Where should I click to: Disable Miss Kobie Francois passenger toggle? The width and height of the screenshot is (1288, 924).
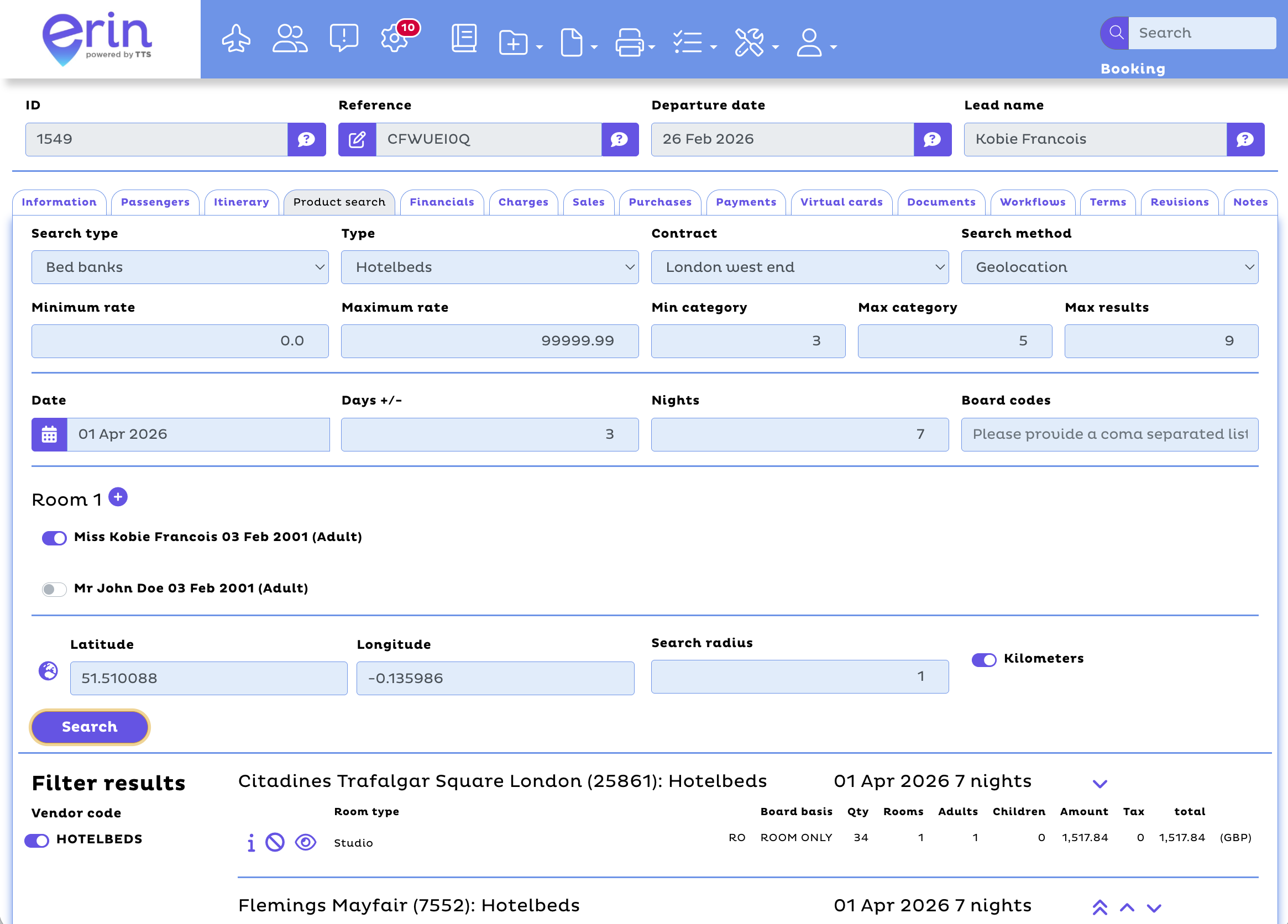pyautogui.click(x=54, y=538)
